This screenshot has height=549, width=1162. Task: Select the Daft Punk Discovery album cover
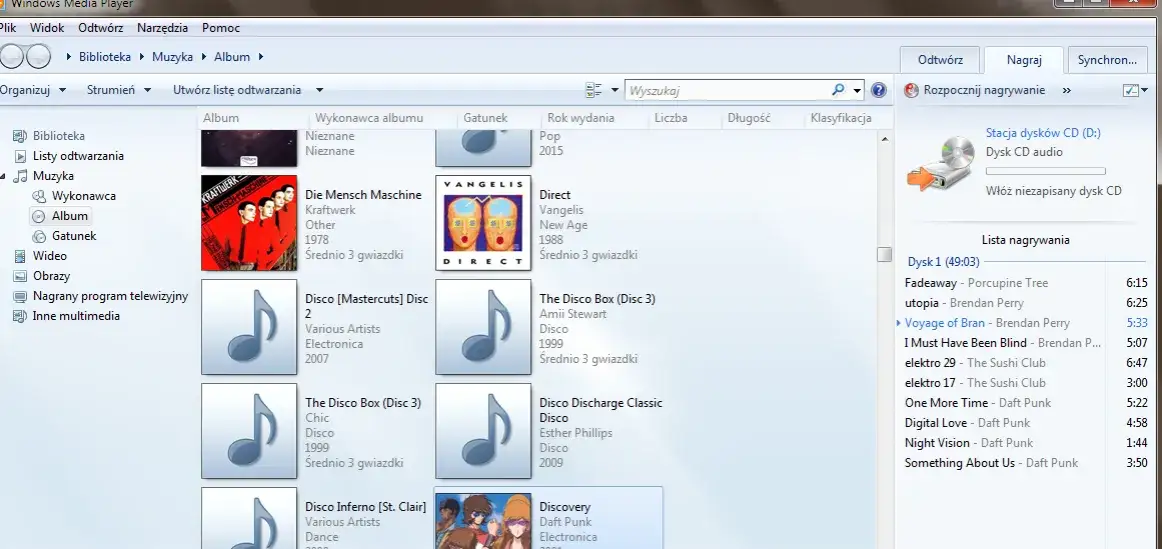click(x=483, y=522)
